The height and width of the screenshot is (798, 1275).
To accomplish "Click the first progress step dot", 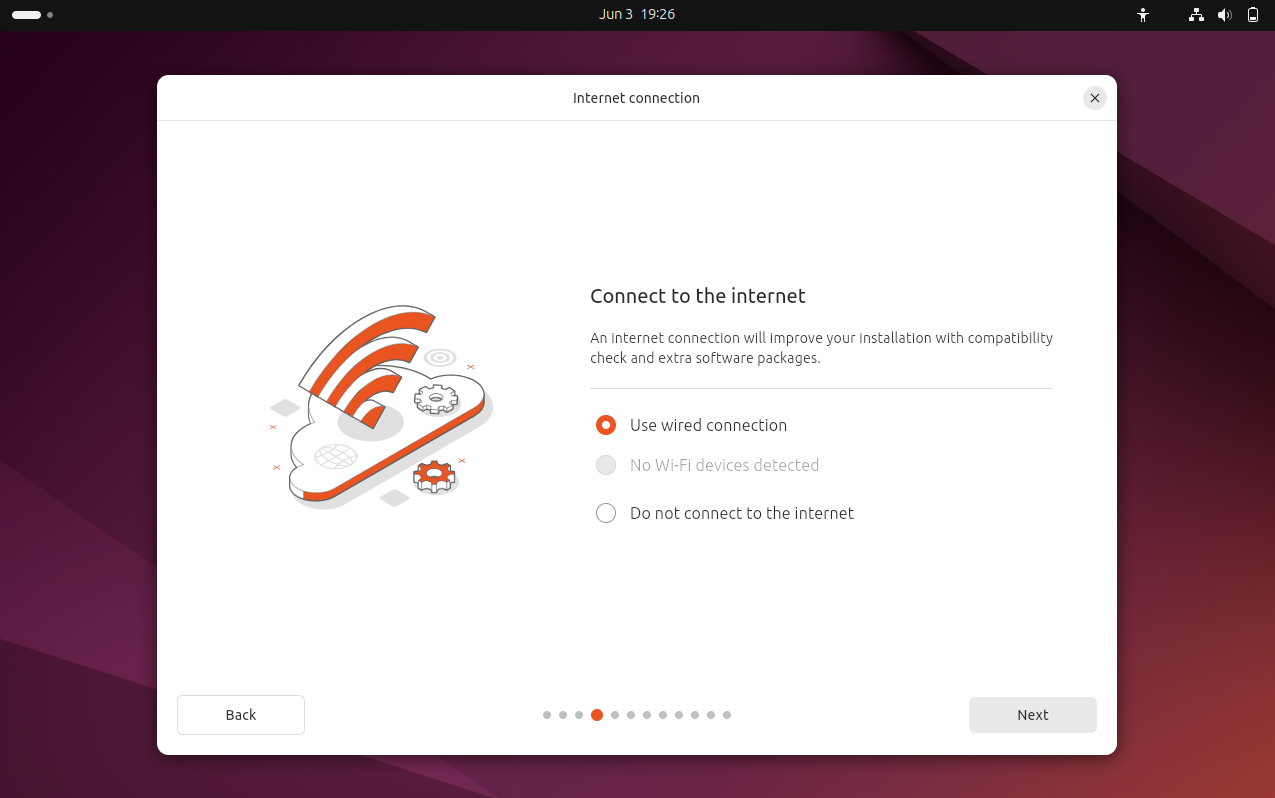I will 547,715.
